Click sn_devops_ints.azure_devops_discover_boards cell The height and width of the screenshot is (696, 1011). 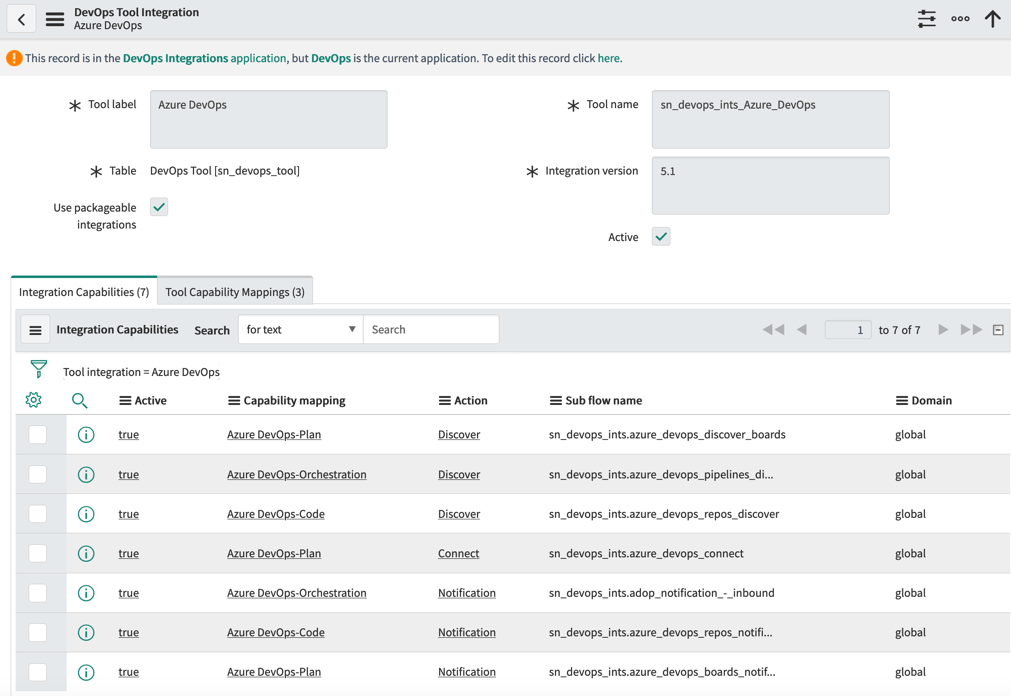pyautogui.click(x=667, y=435)
